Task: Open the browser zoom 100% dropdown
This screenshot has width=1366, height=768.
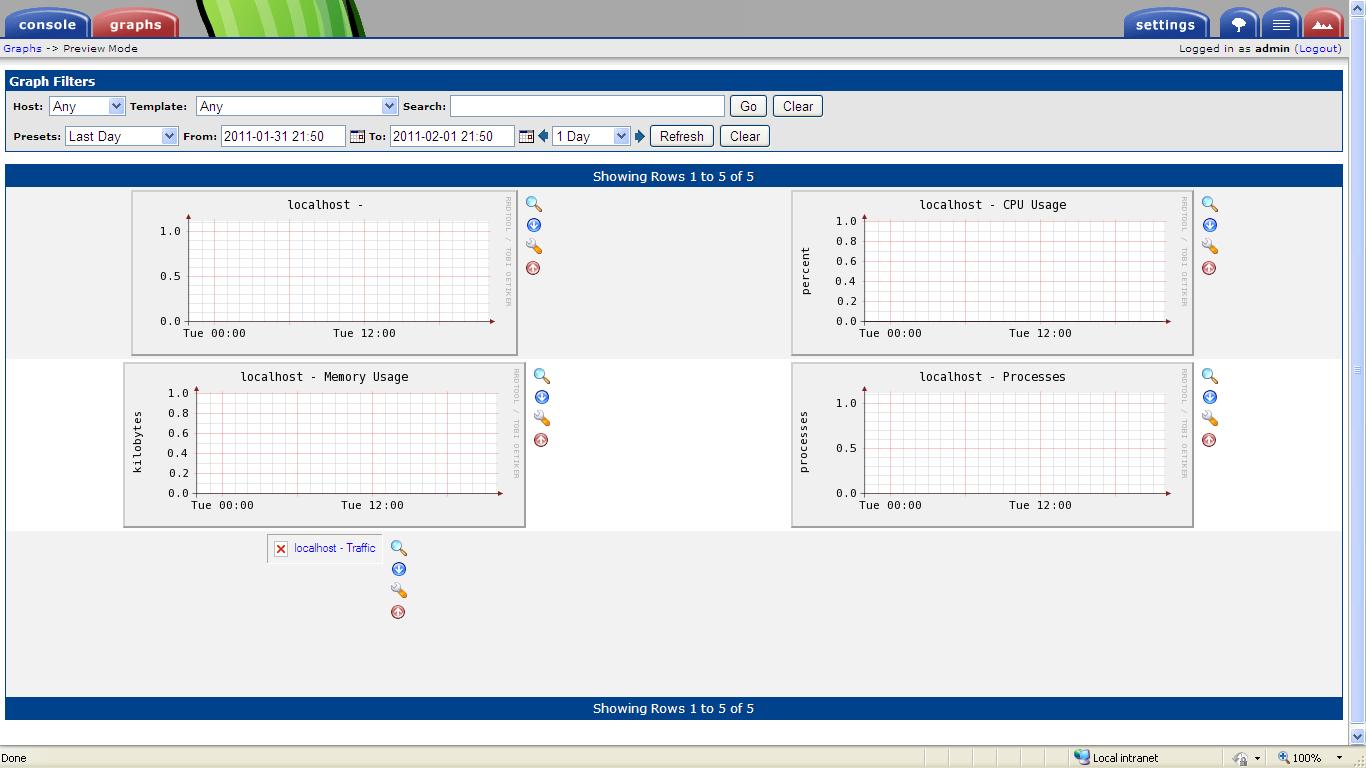Action: pyautogui.click(x=1339, y=758)
